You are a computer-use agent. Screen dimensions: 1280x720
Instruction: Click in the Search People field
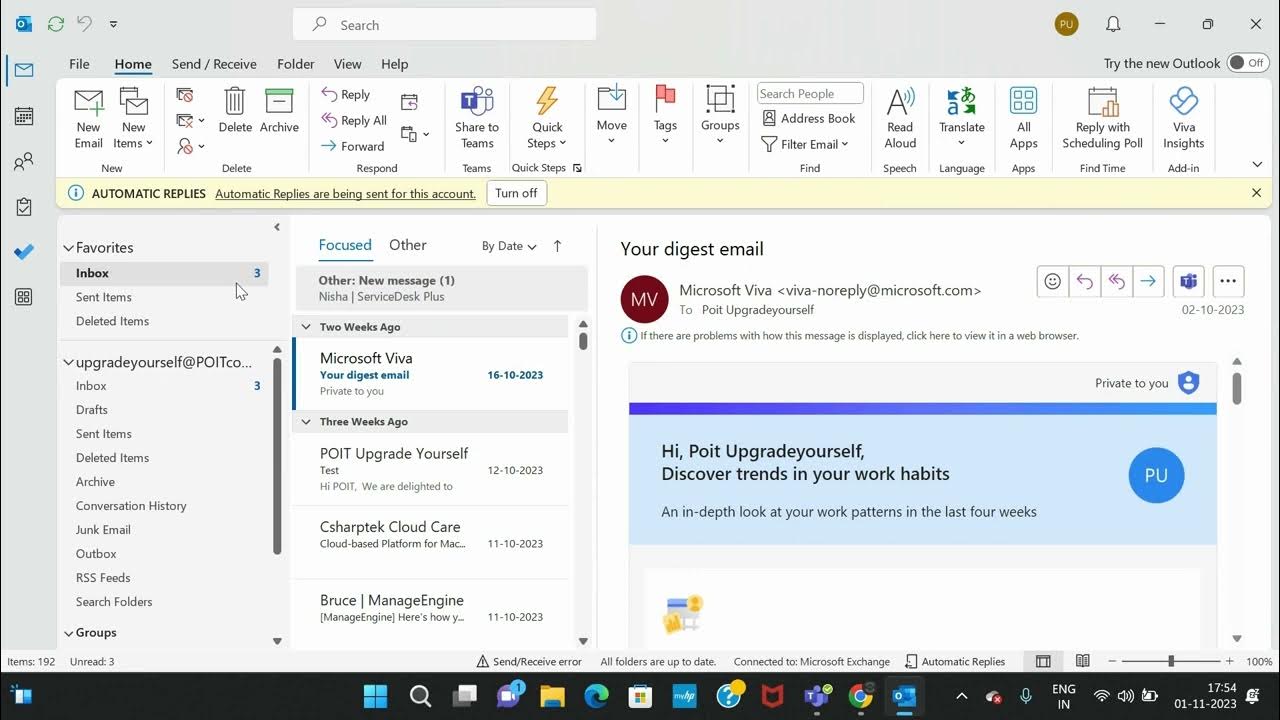[810, 94]
